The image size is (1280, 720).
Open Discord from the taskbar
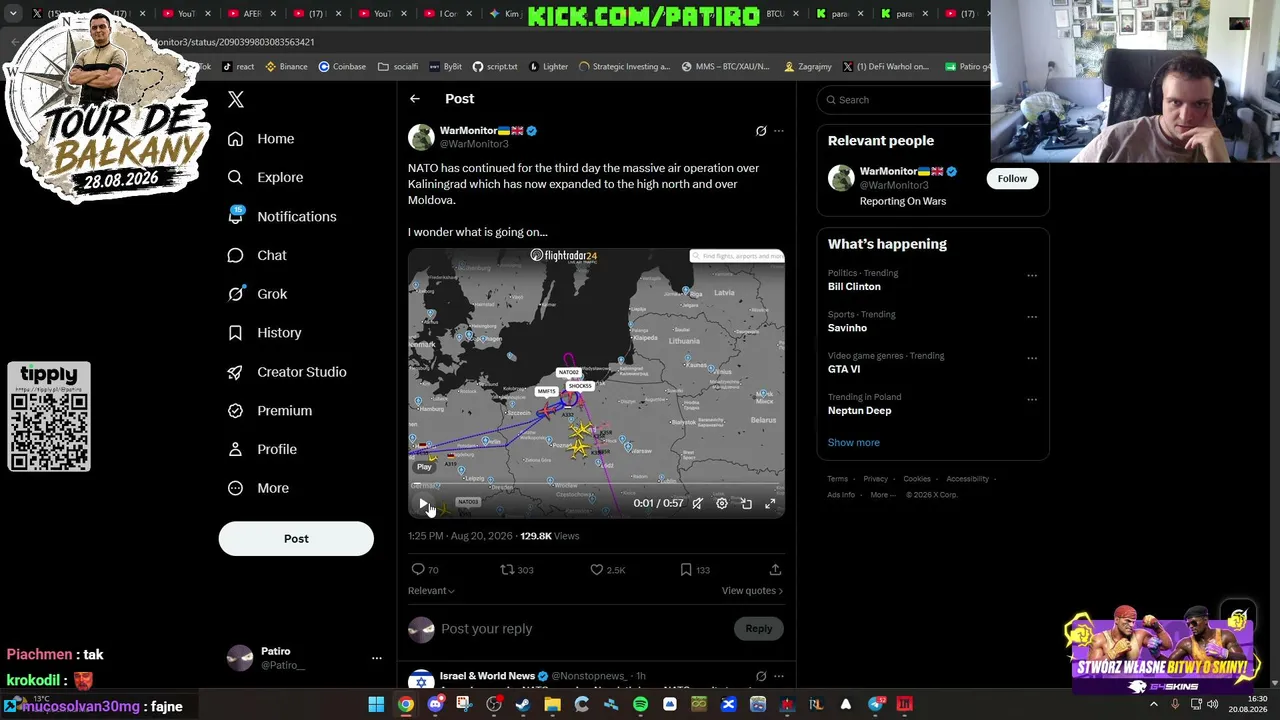(435, 705)
